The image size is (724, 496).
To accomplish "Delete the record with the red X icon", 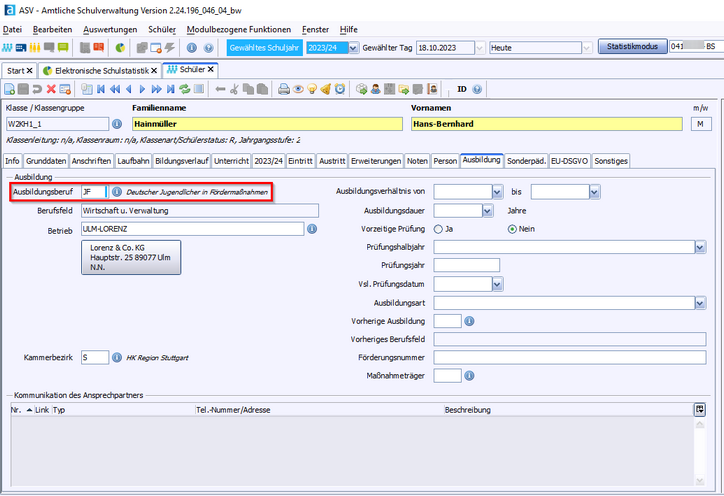I will pyautogui.click(x=51, y=89).
